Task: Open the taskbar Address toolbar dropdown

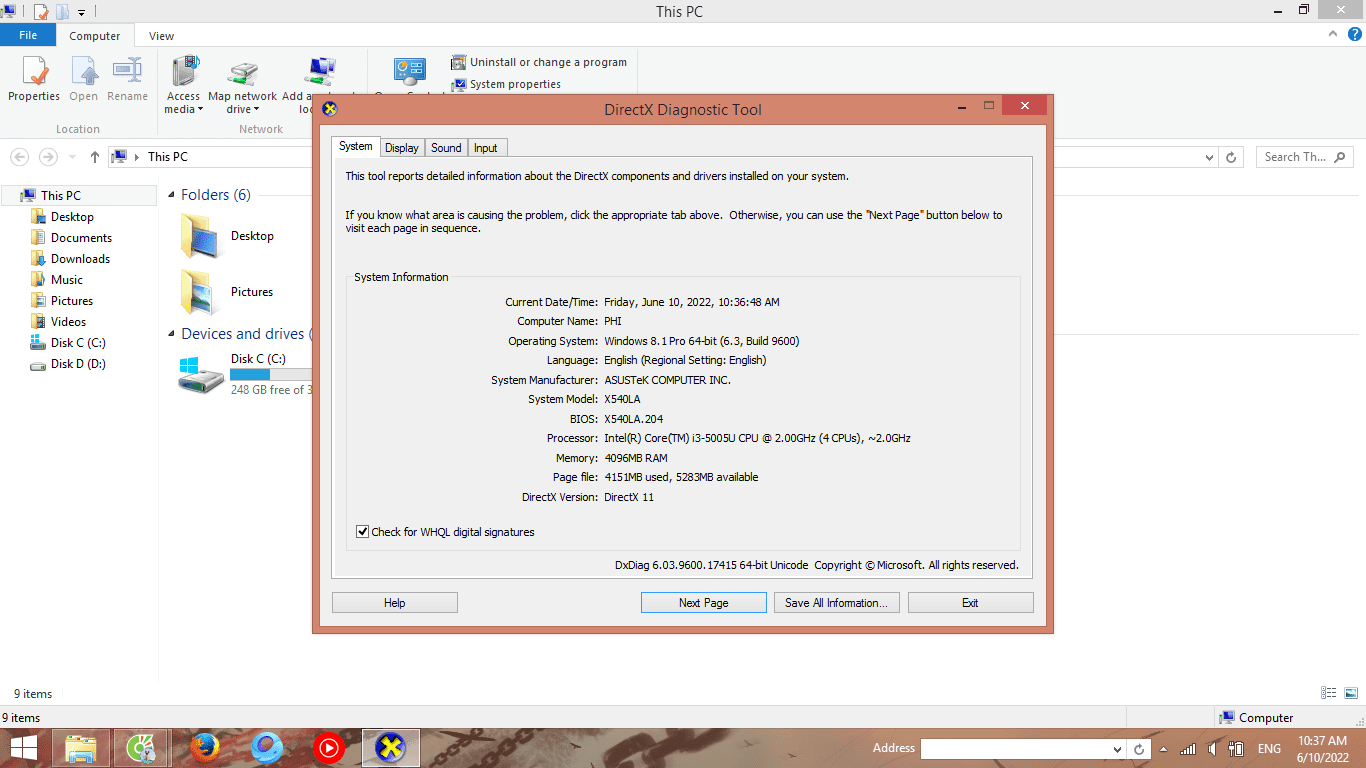Action: pyautogui.click(x=1118, y=749)
